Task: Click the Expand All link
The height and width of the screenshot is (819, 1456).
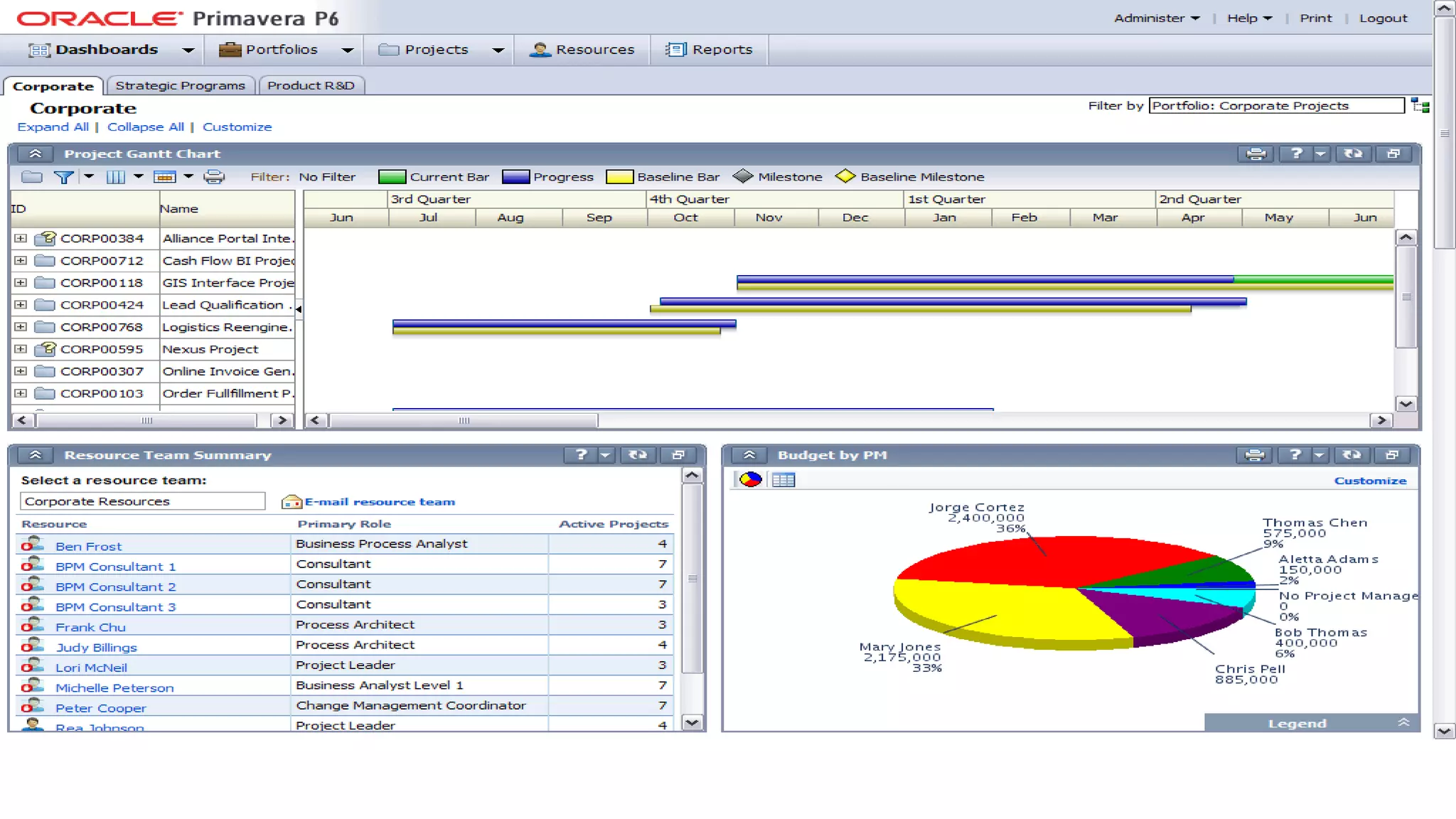Action: 53,127
